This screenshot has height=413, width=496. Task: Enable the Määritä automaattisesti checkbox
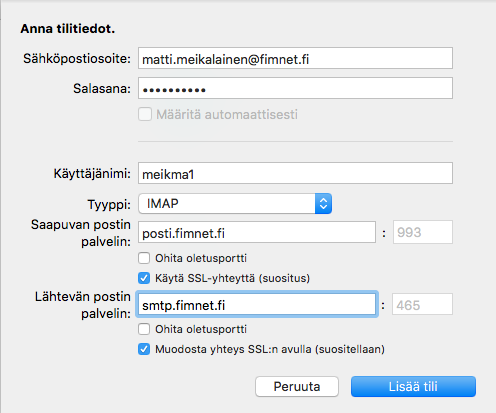[145, 114]
